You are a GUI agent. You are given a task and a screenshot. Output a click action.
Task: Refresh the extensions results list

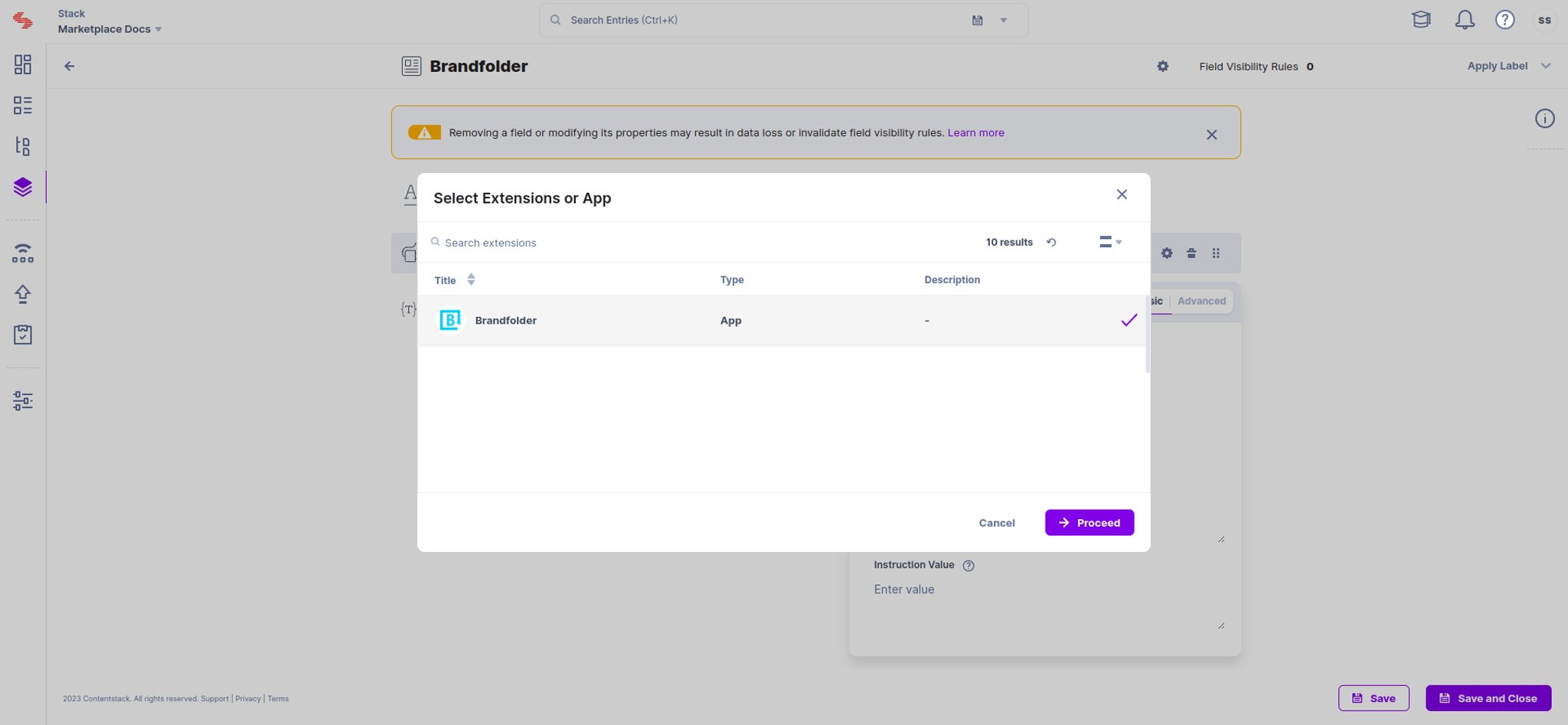1052,242
